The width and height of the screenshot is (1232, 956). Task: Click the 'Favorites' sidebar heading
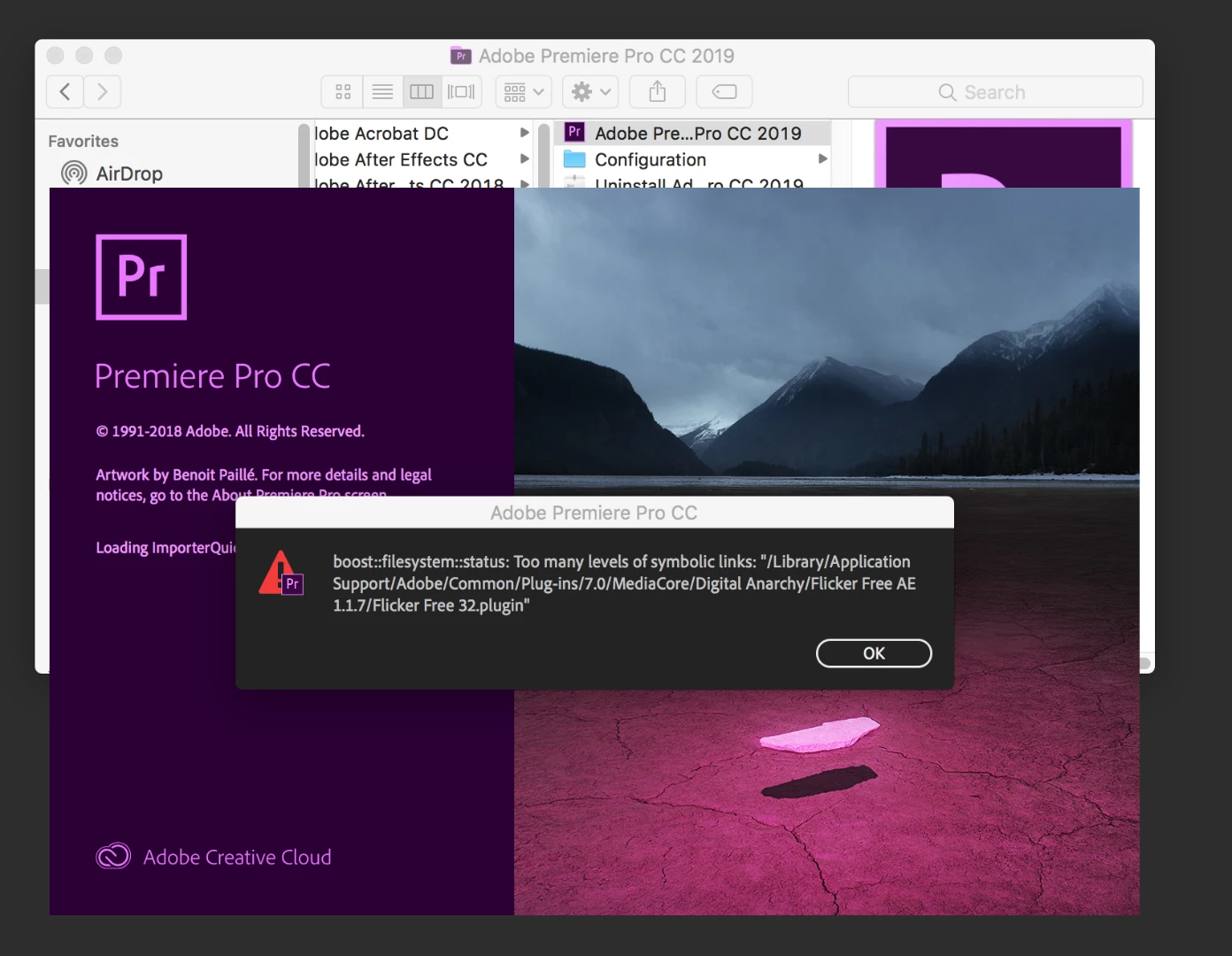[x=83, y=142]
